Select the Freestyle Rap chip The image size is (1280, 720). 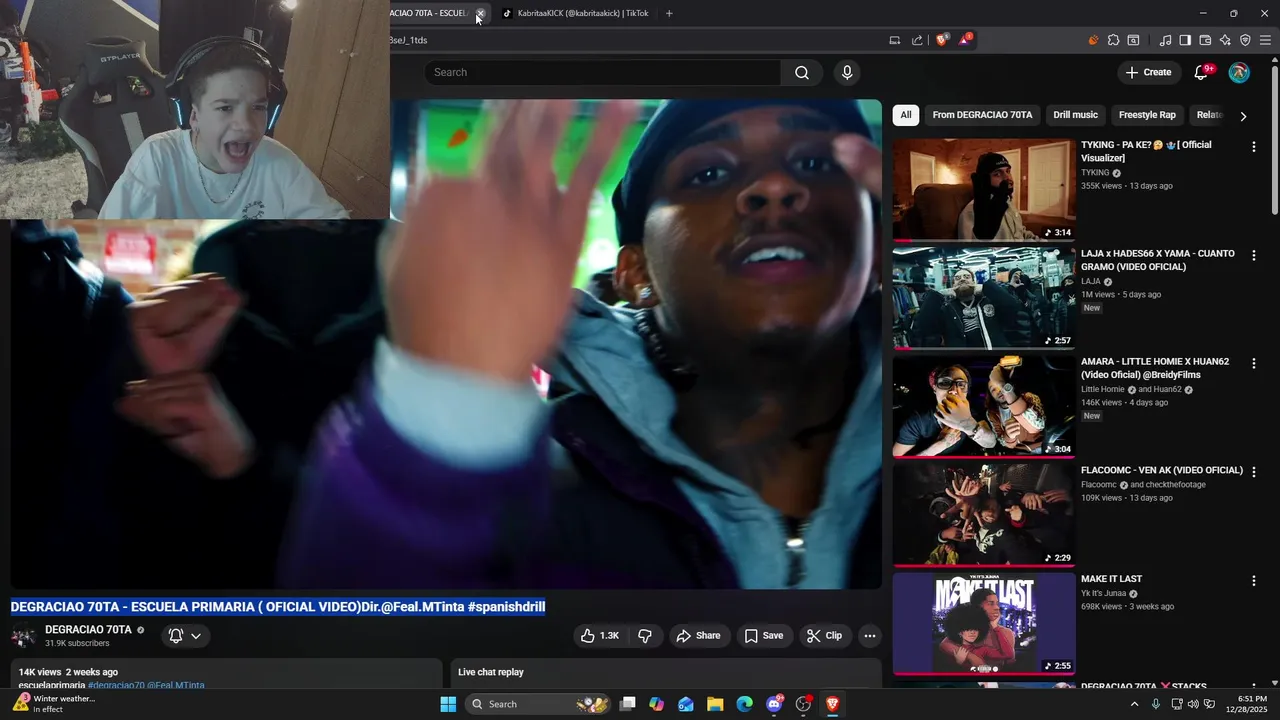[1147, 115]
